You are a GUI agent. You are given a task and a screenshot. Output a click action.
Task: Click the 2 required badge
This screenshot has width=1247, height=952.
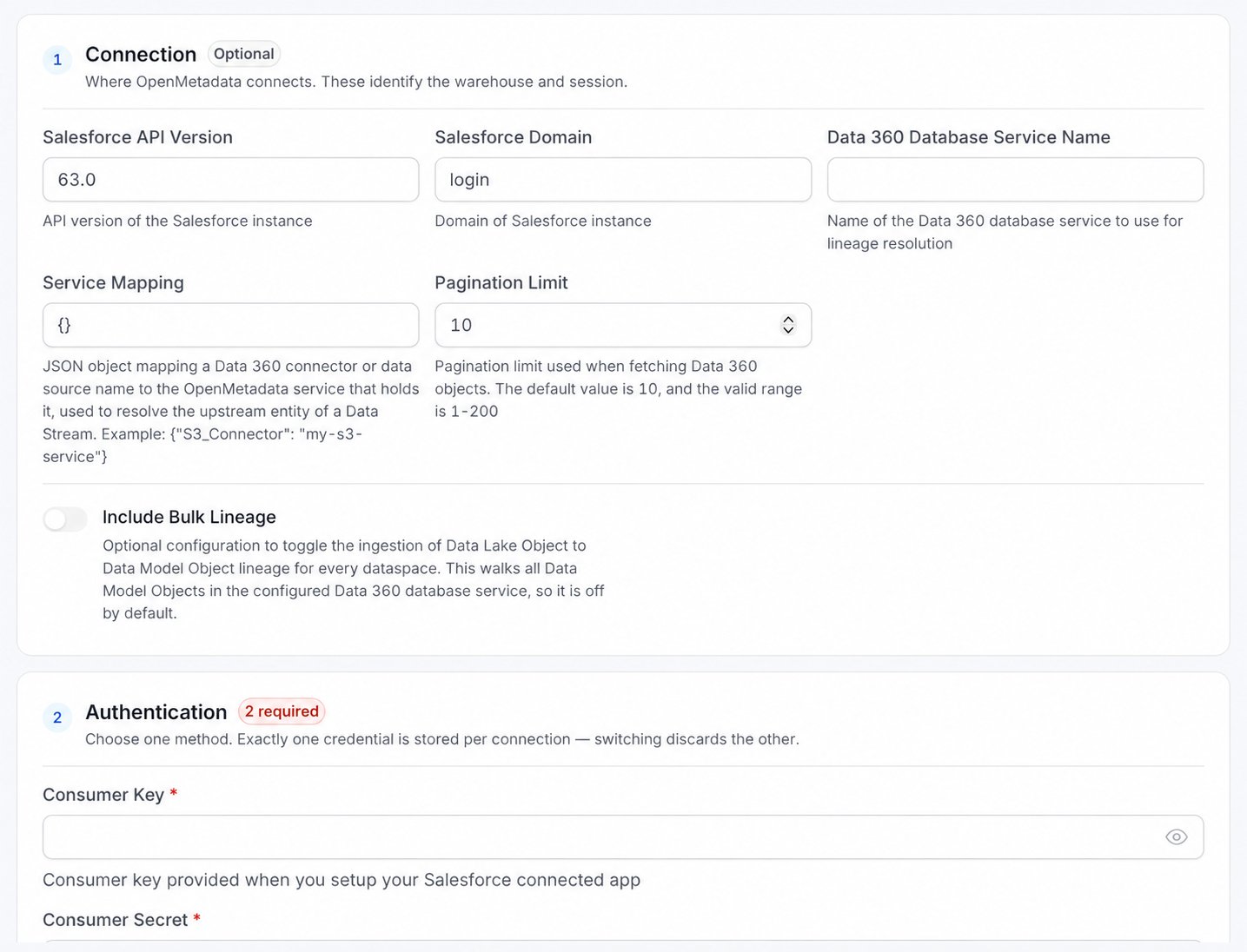(282, 711)
